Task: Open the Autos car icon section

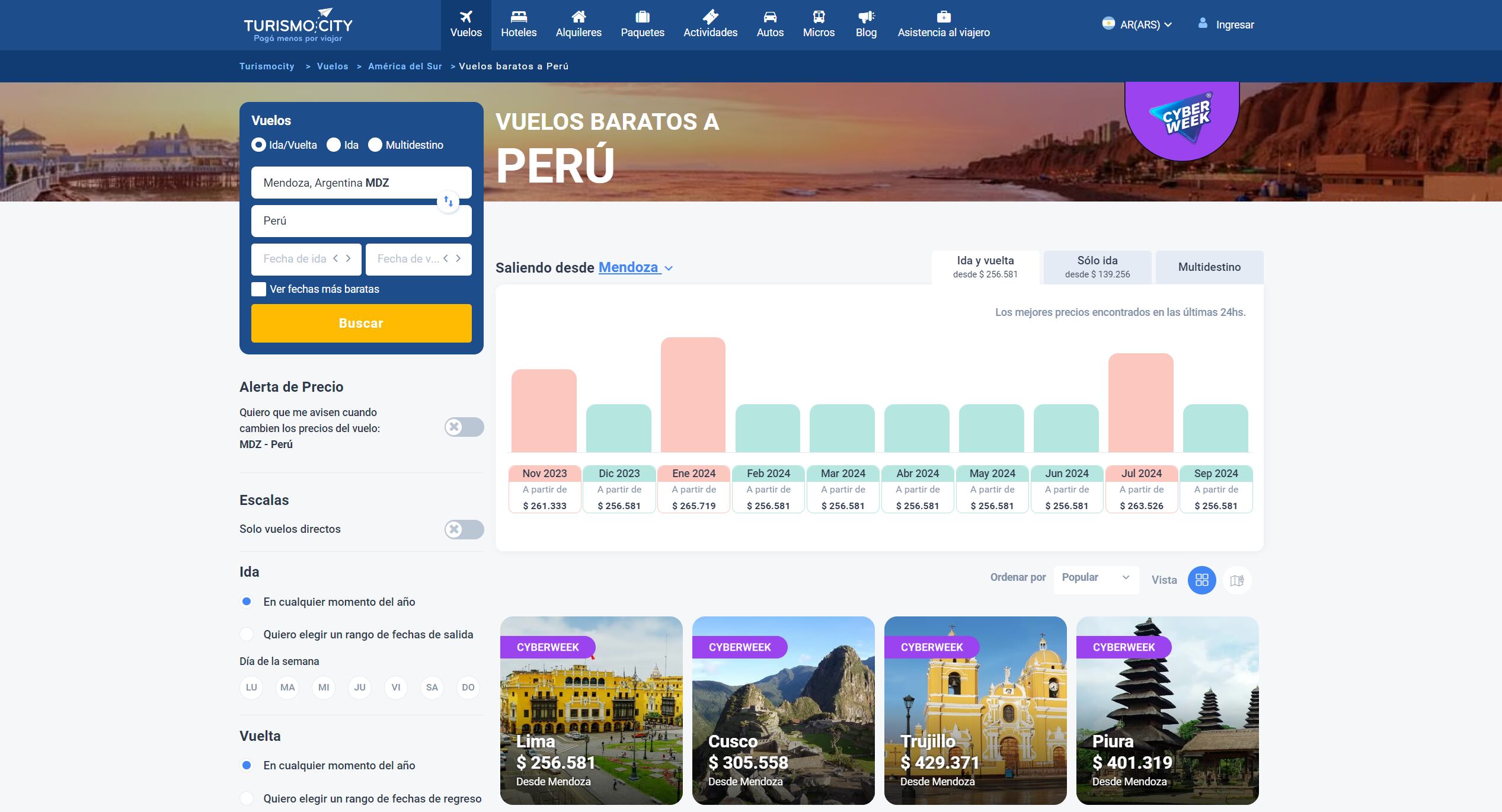Action: coord(770,25)
